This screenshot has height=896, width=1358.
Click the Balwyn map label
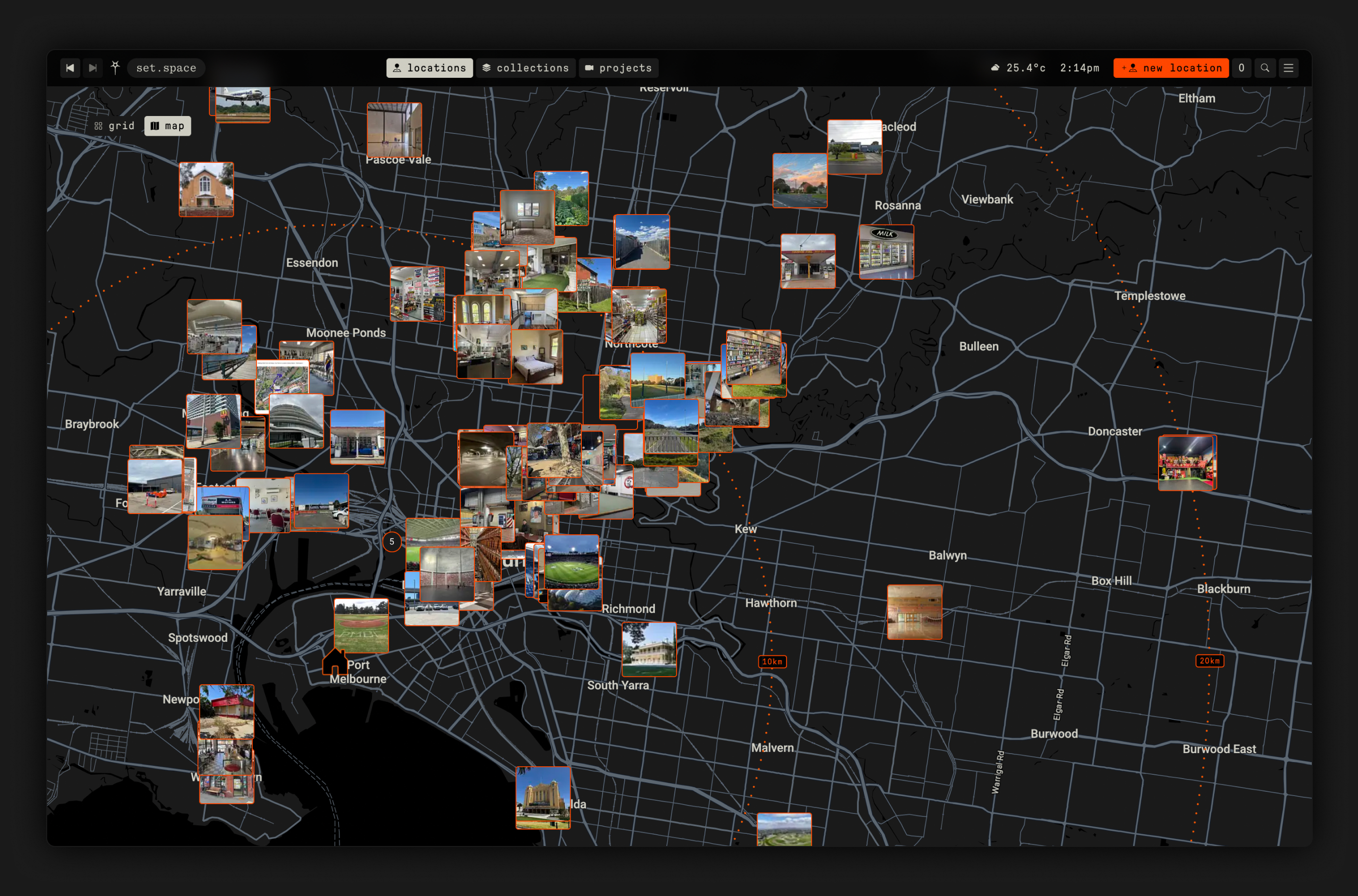tap(948, 556)
